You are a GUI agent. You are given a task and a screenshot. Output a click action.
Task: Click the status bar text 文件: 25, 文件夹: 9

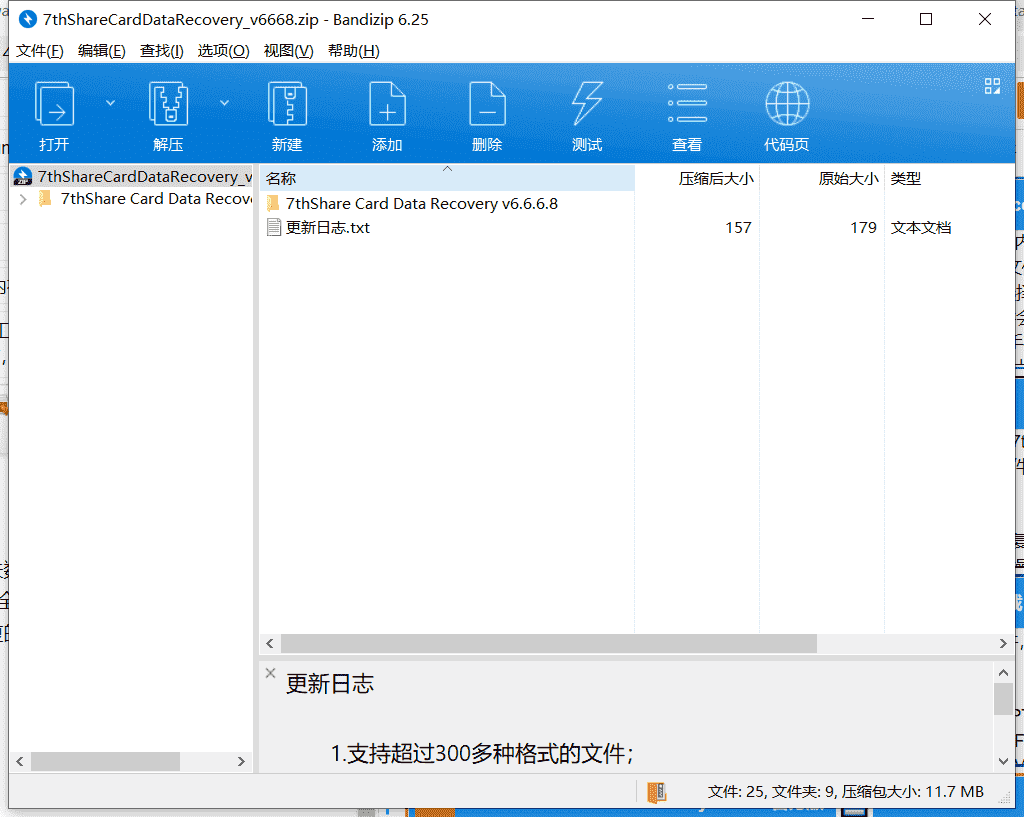pyautogui.click(x=771, y=792)
